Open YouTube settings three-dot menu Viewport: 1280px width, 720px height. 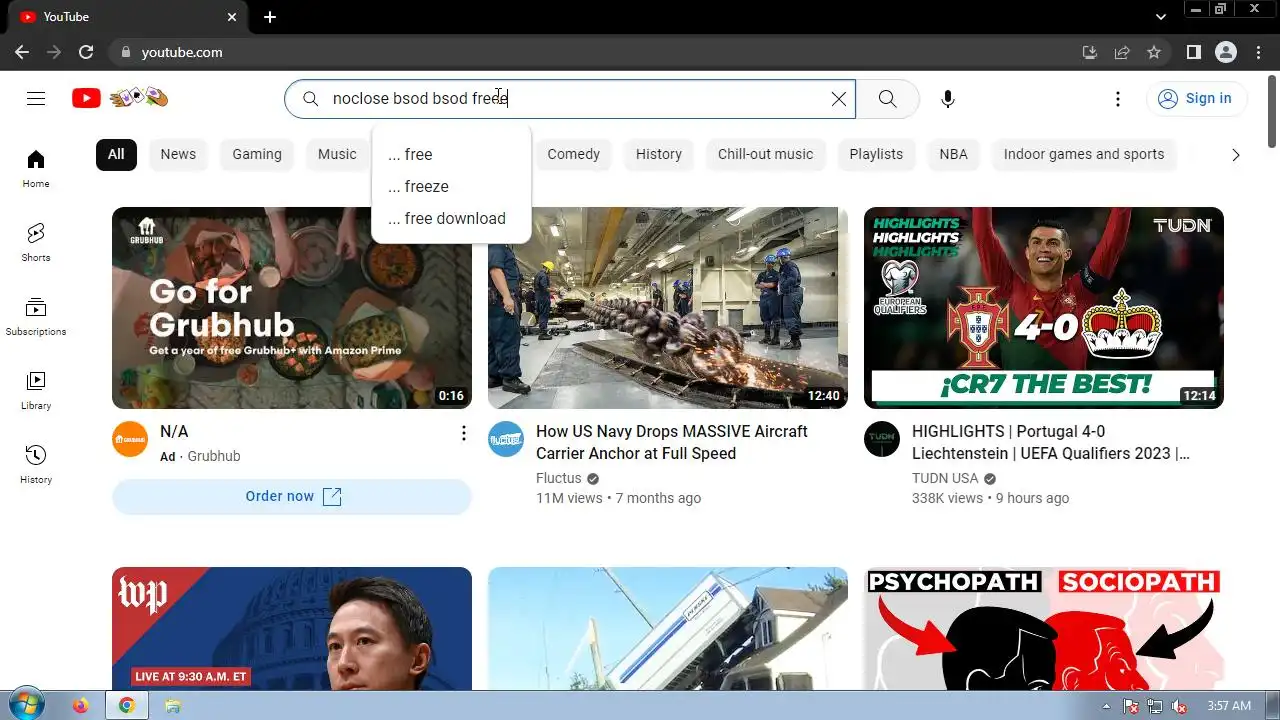(x=1118, y=98)
